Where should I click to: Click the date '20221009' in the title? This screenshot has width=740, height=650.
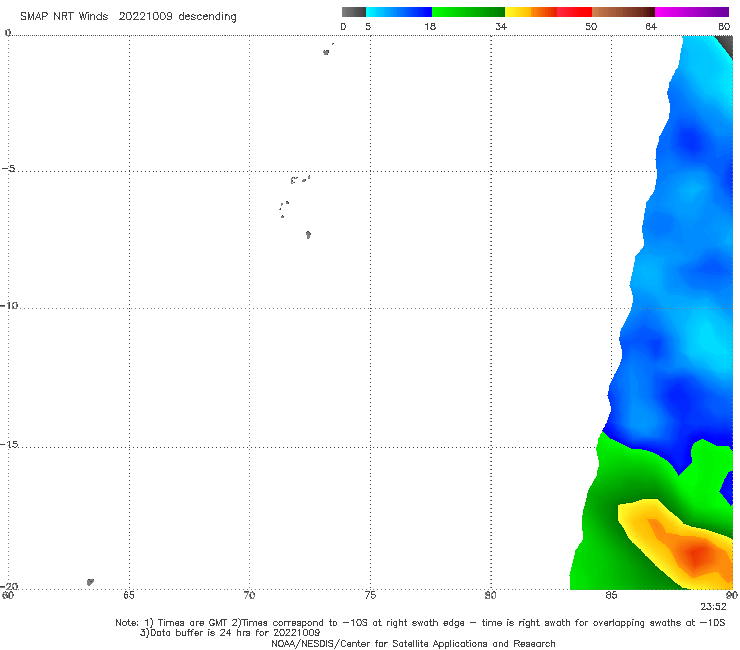145,16
